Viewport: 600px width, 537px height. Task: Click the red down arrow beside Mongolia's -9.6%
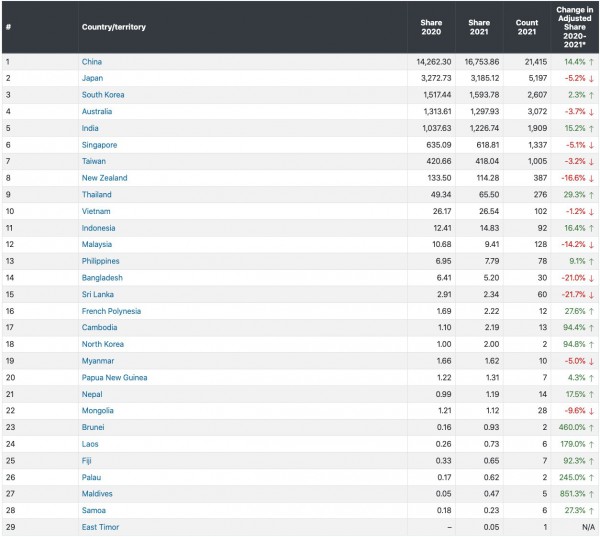tap(591, 410)
